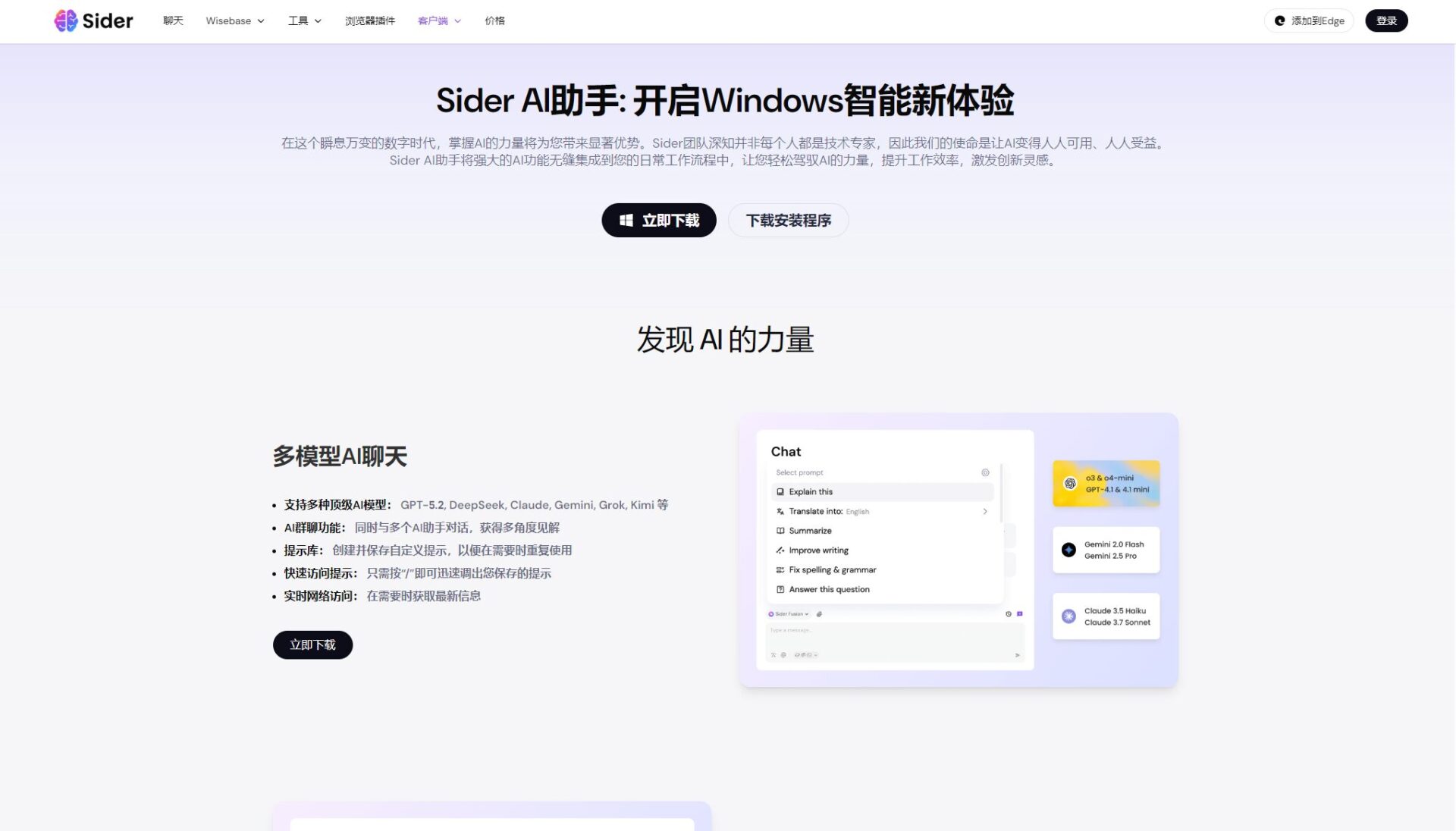
Task: Expand the Translate into submenu chevron
Action: click(984, 511)
